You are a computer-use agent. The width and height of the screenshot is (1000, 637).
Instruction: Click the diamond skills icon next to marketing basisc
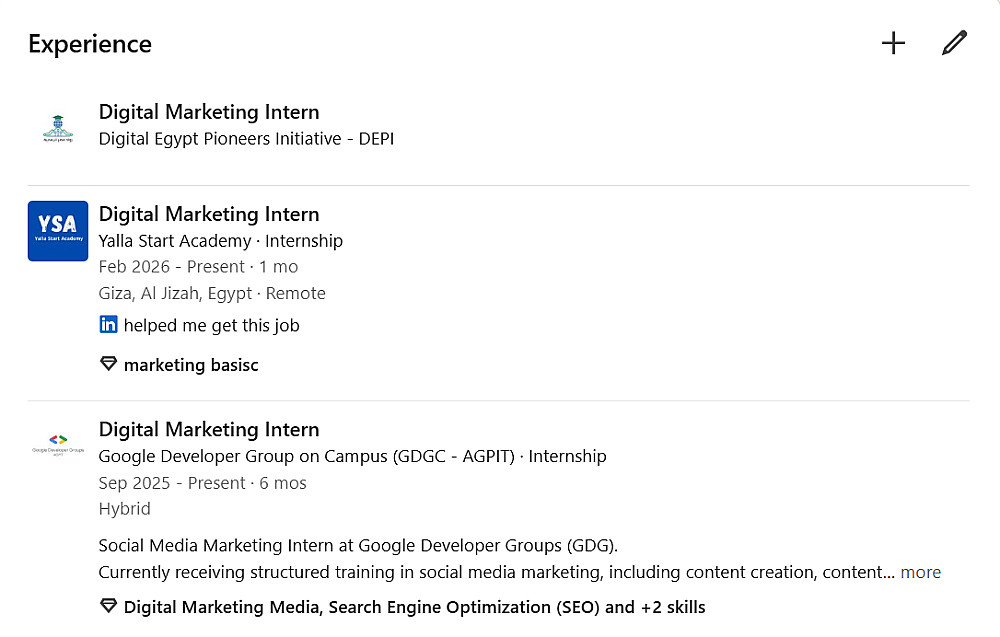click(x=108, y=365)
